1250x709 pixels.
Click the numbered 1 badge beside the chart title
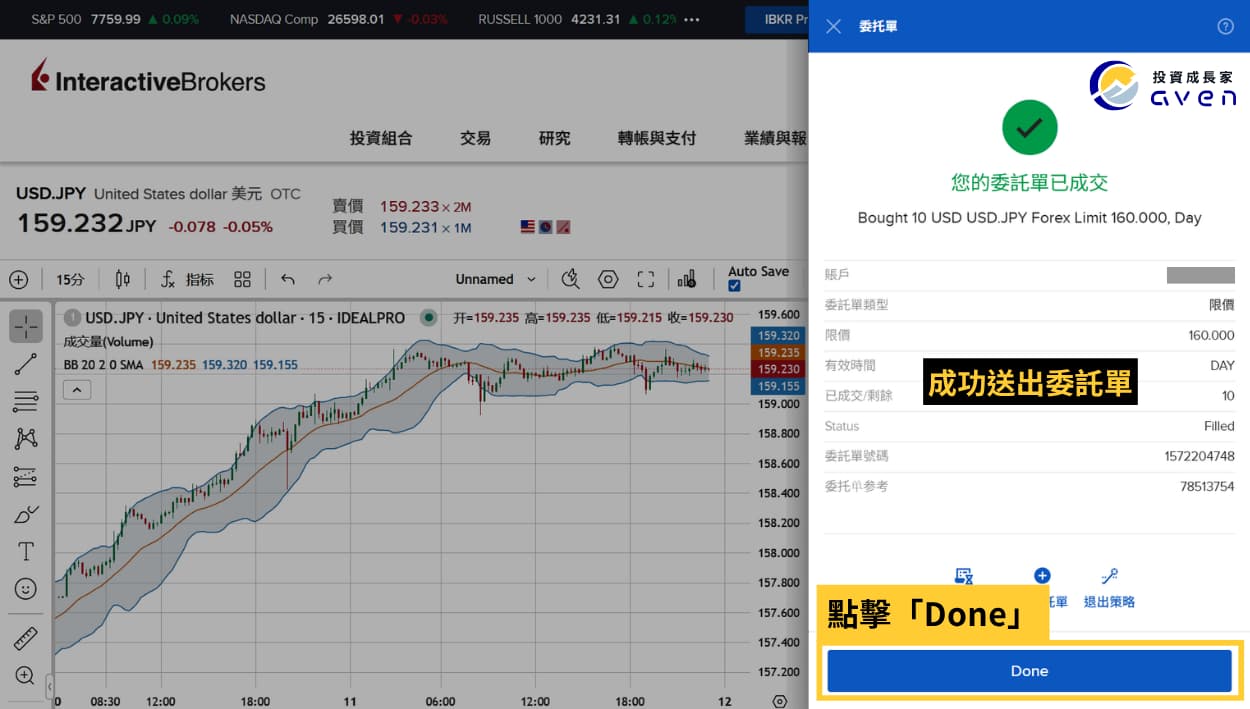pos(72,318)
